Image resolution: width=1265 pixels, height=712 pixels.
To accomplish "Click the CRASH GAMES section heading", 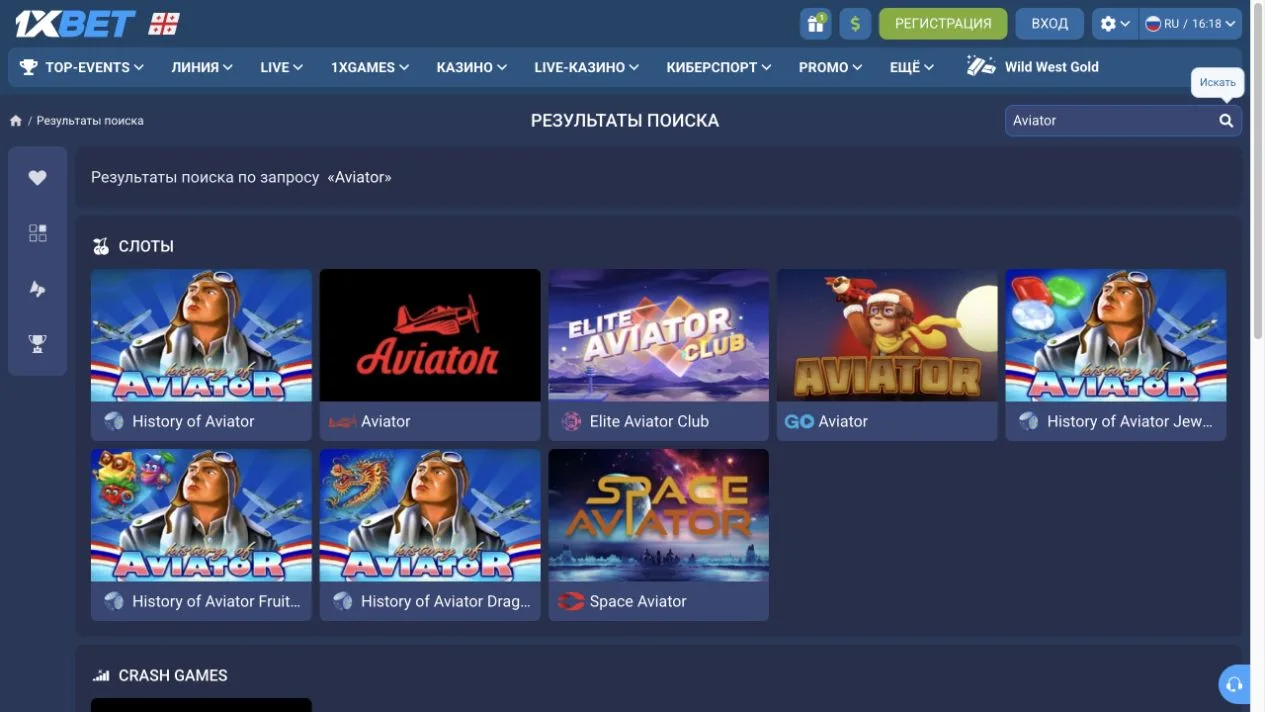I will (x=173, y=675).
